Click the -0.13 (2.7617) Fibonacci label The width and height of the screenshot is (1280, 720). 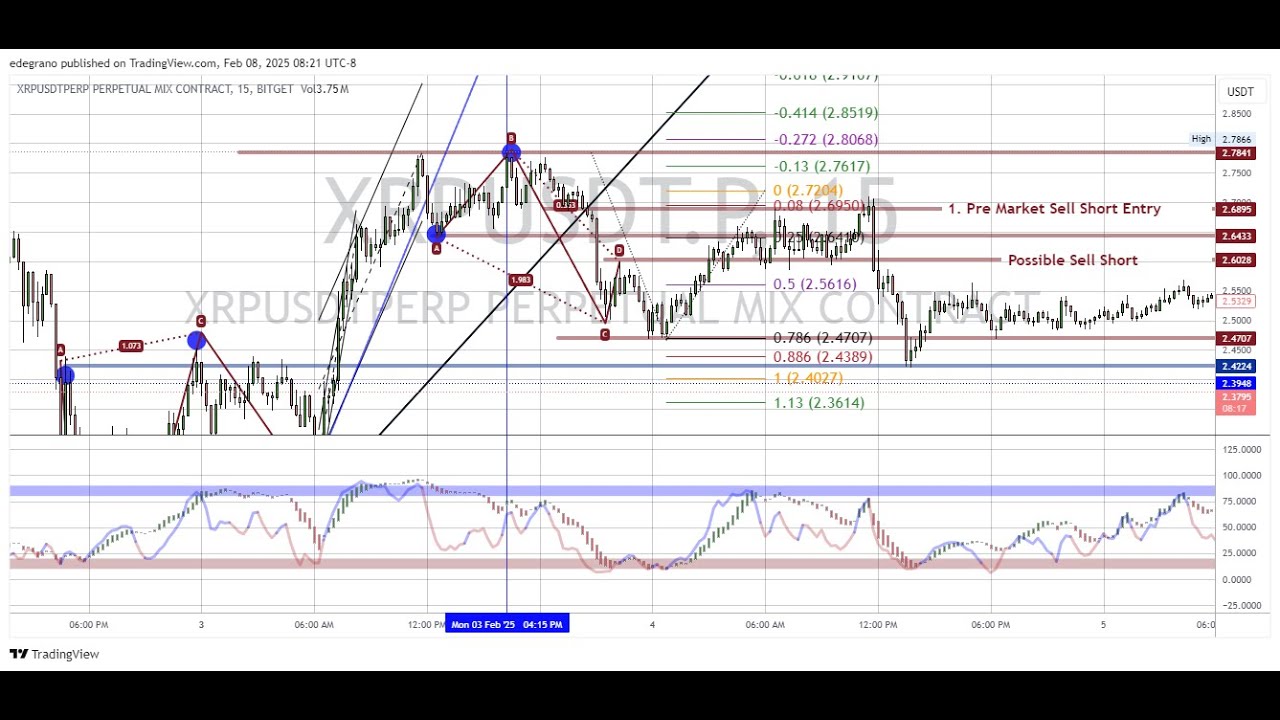click(x=822, y=166)
